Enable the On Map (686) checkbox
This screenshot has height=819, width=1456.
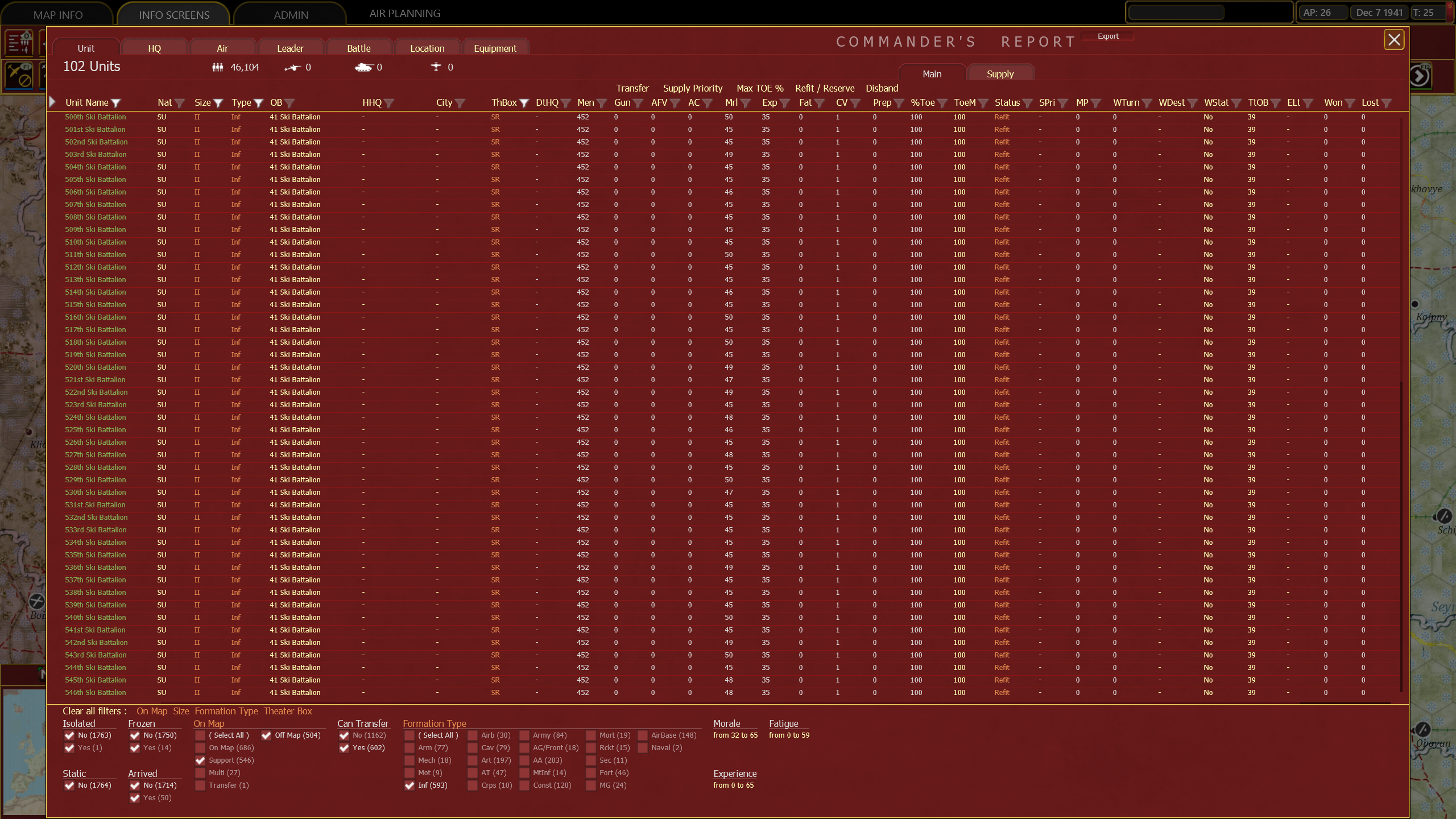tap(200, 748)
